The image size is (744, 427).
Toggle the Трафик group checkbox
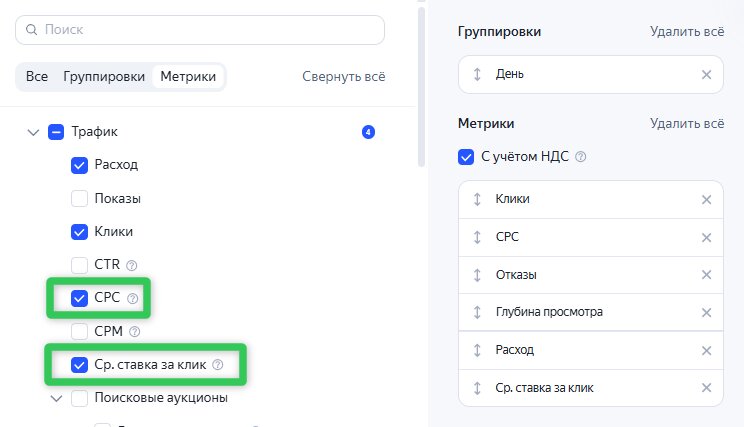[56, 132]
